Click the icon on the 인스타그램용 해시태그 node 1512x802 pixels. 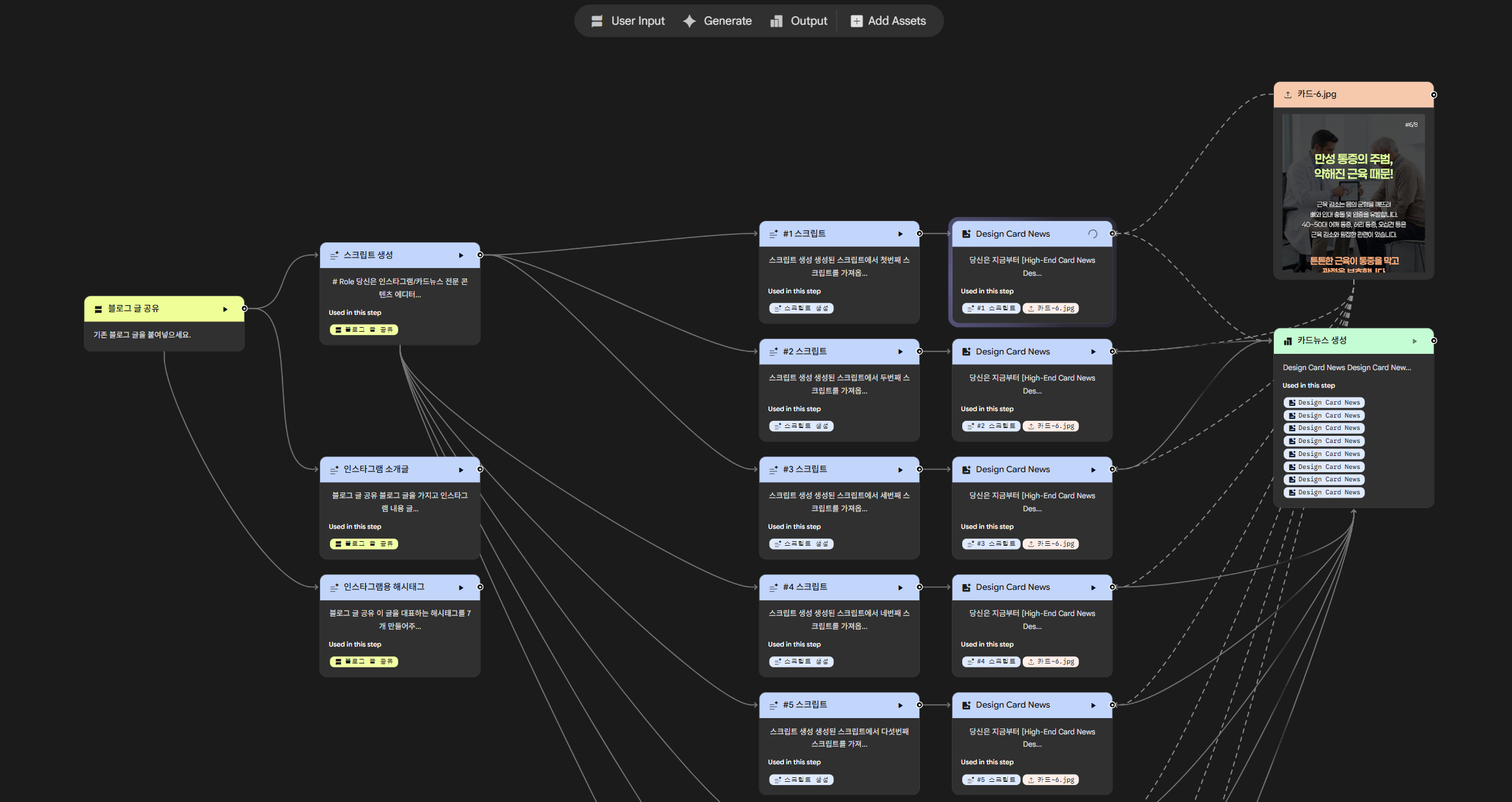tap(334, 587)
